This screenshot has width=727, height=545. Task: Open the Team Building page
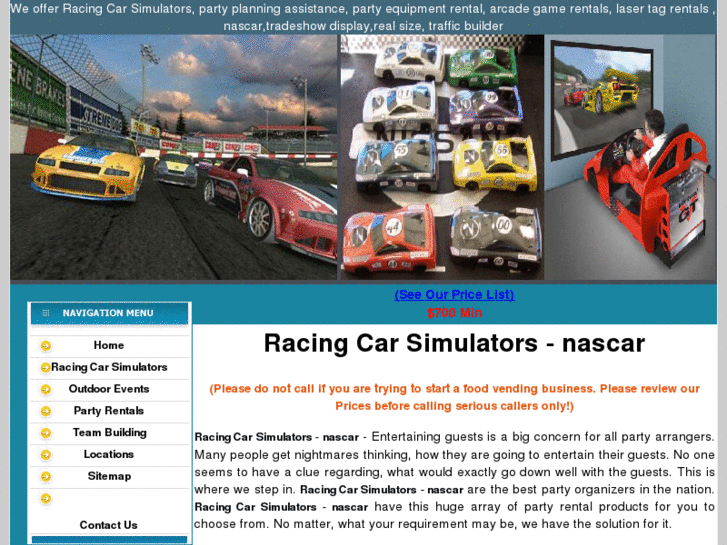109,432
